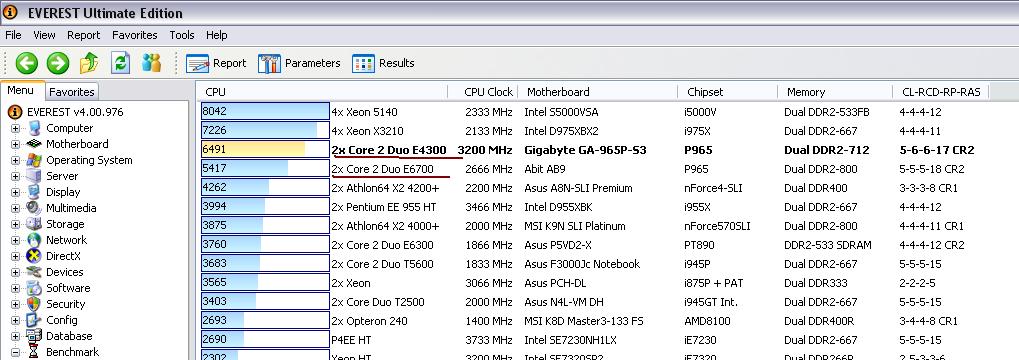The height and width of the screenshot is (360, 1019).
Task: Sort by the Motherboard column header
Action: [x=598, y=92]
